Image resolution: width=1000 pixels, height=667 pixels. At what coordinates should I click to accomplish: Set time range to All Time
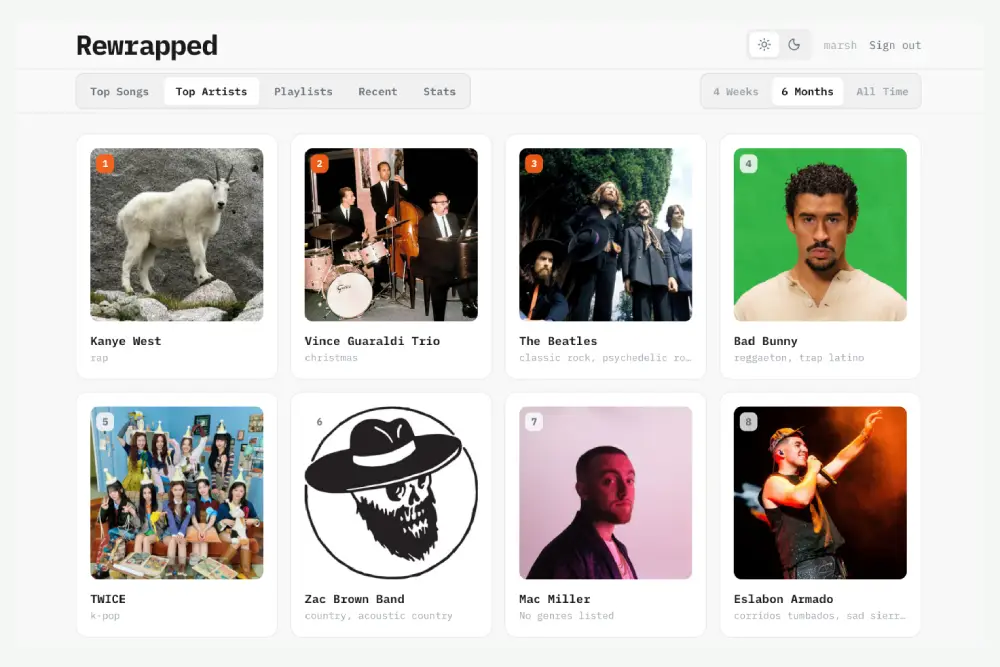[882, 92]
